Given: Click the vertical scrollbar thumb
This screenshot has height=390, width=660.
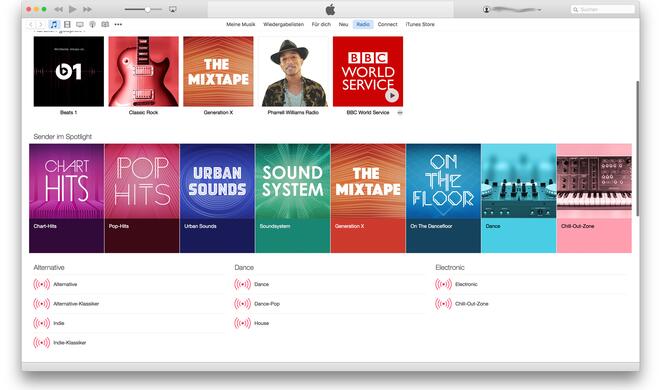Looking at the screenshot, I should point(637,148).
